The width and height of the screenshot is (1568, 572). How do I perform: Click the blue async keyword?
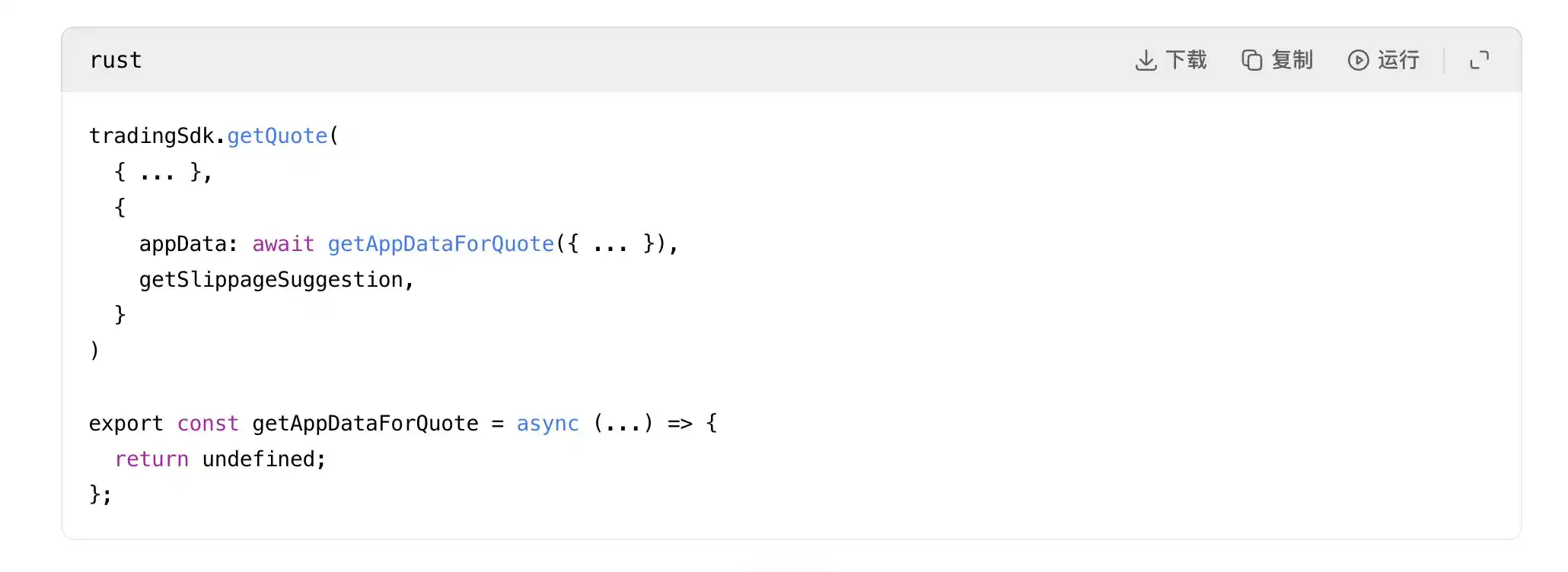[547, 424]
